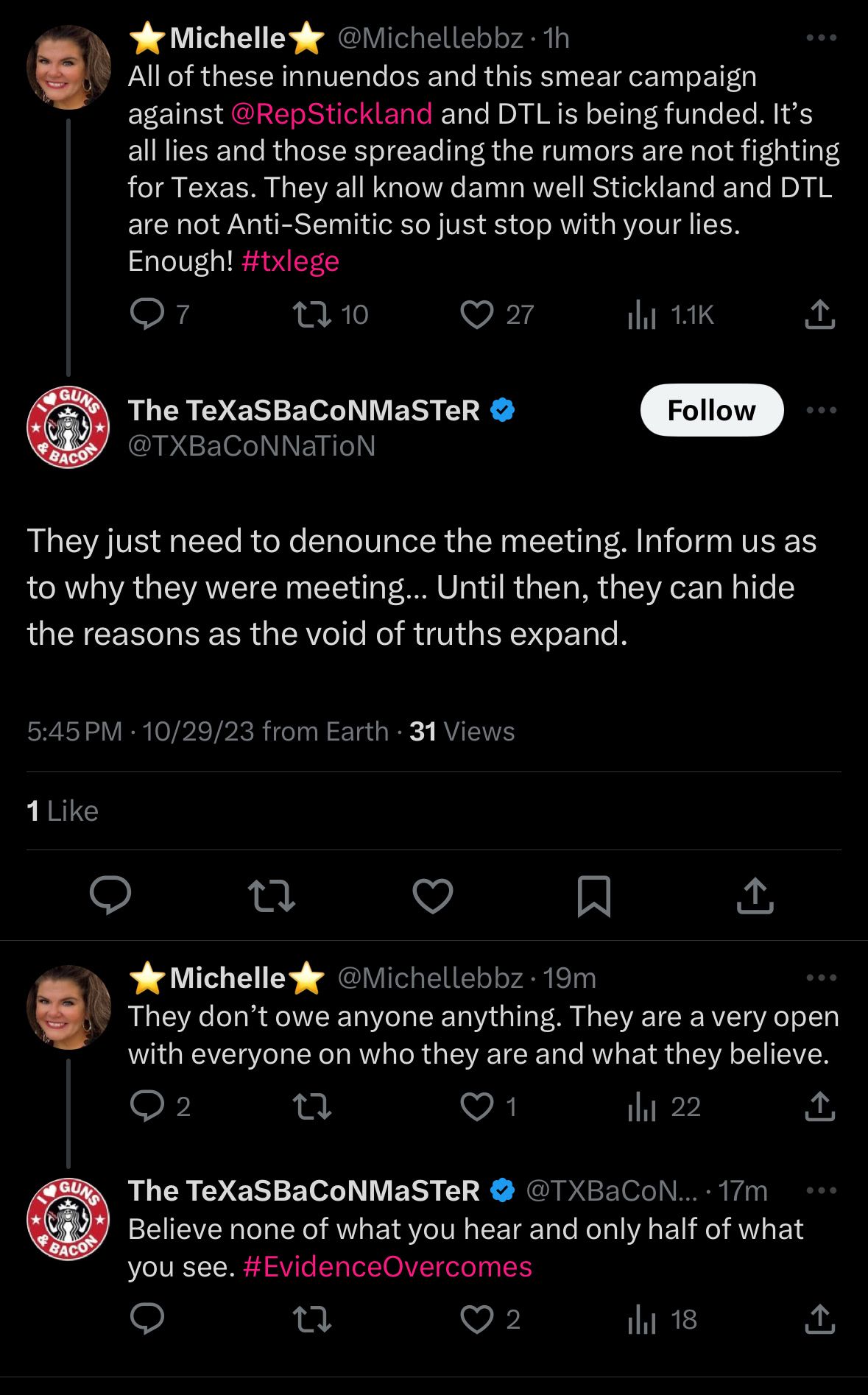Repost the main tweet about the meeting
The width and height of the screenshot is (868, 1395).
272,895
